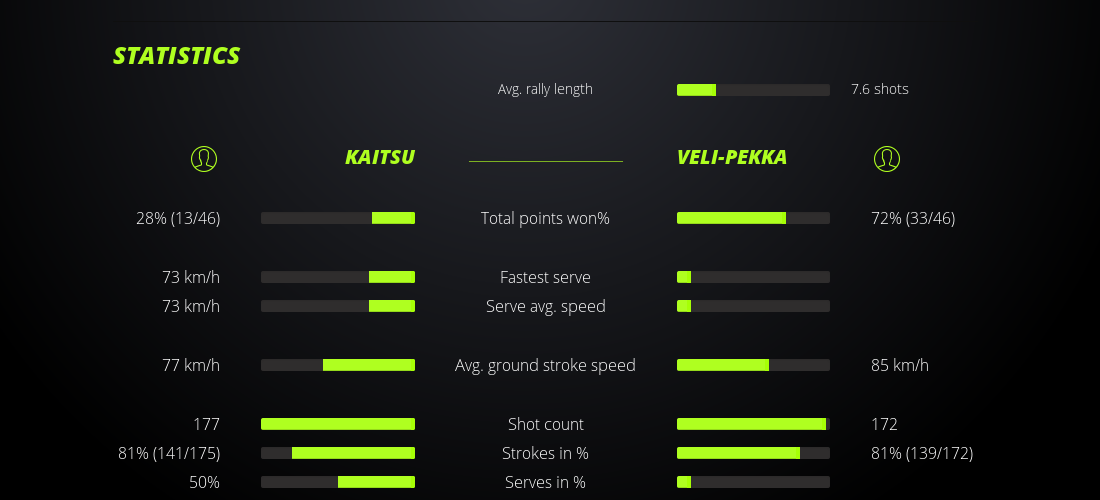Click Kaitsu's Fastest serve bar
Viewport: 1100px width, 500px height.
click(x=338, y=277)
